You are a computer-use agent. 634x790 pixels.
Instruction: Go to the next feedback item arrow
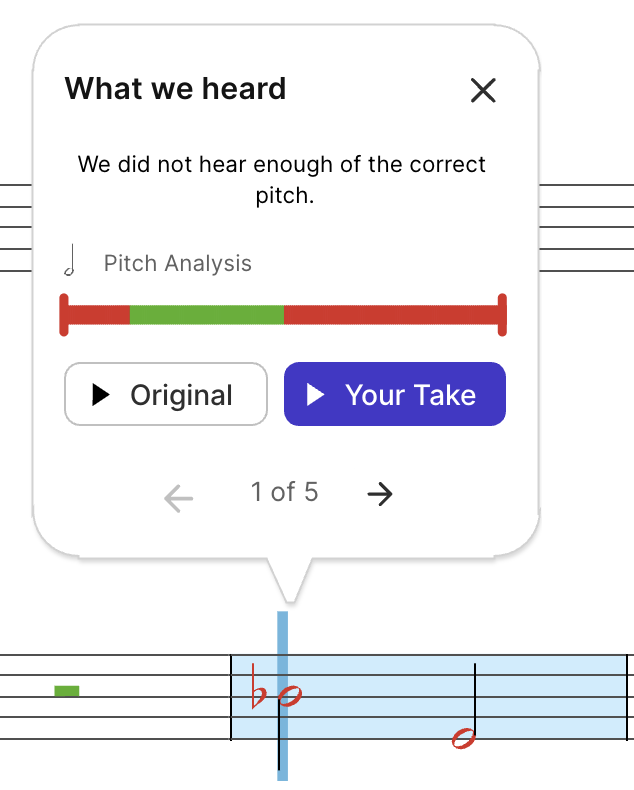tap(380, 494)
